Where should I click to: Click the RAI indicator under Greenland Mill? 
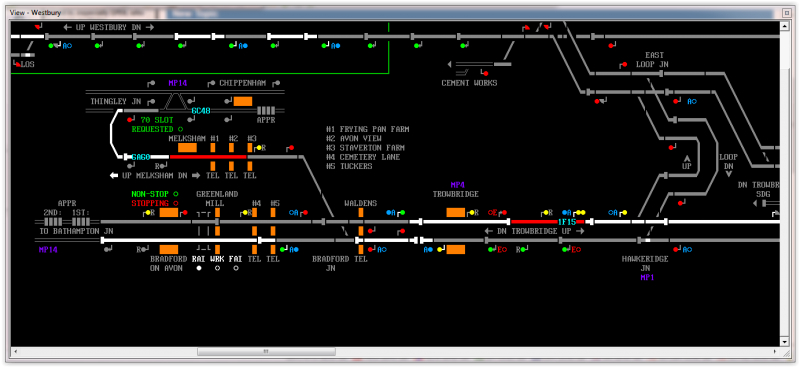199,268
